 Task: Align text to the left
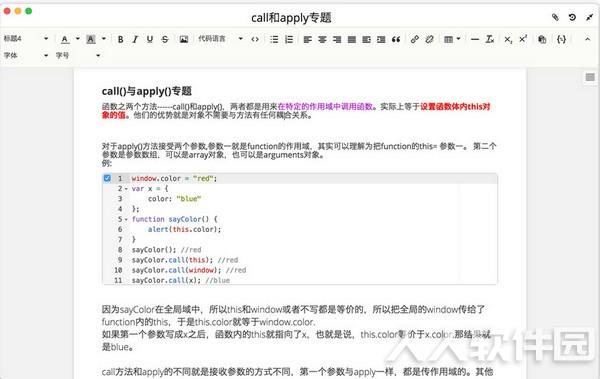(x=308, y=39)
